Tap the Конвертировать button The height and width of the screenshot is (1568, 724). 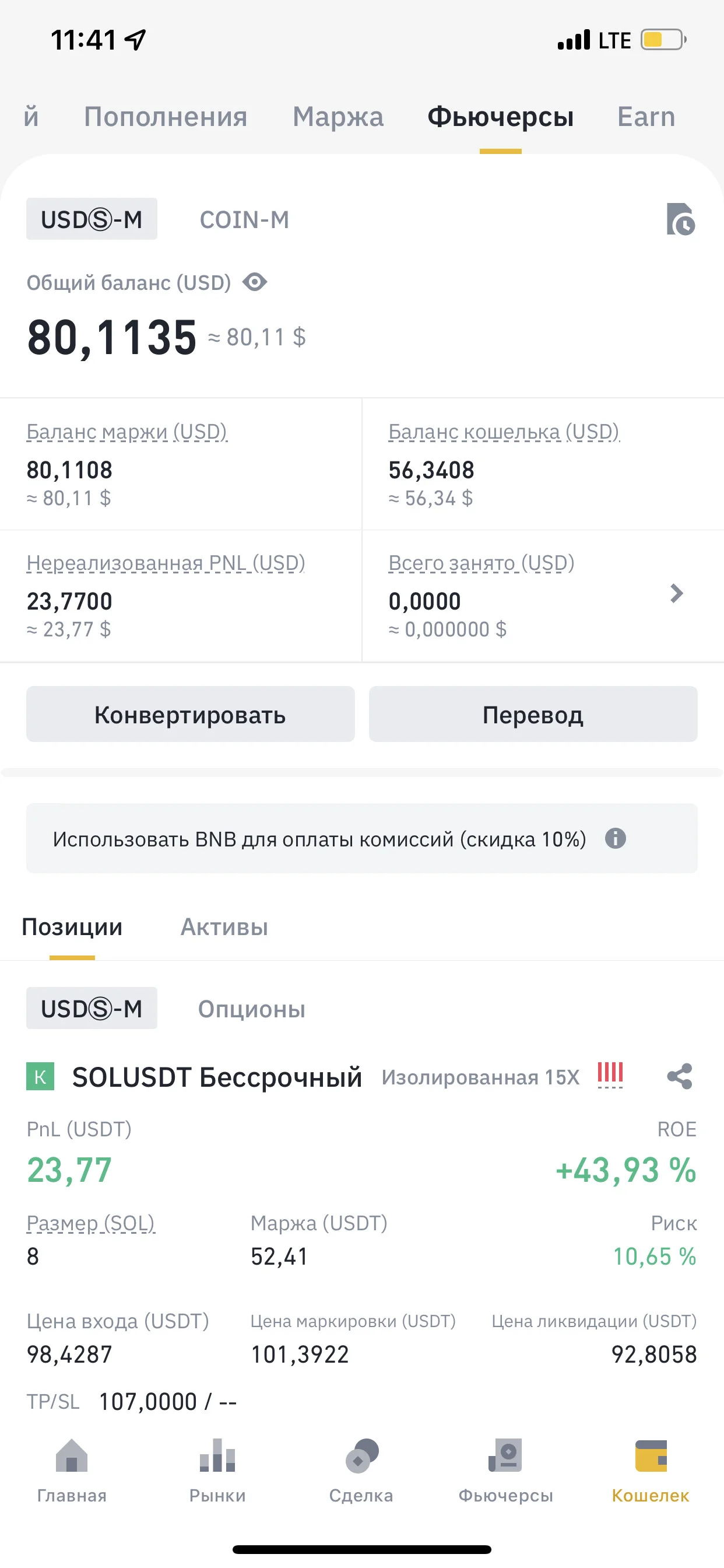click(191, 714)
